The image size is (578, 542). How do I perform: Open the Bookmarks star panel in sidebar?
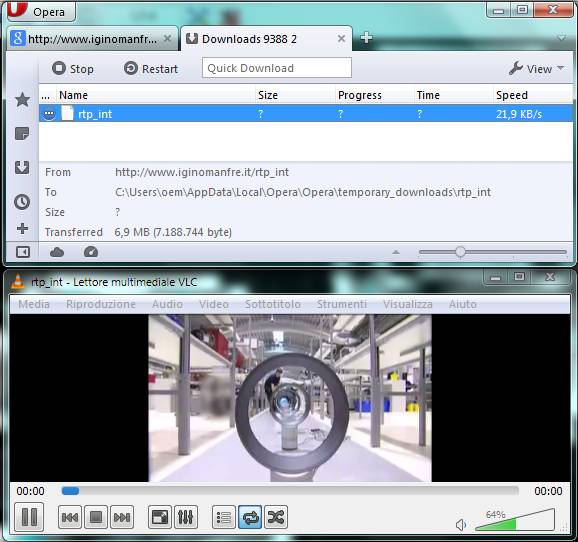[x=22, y=100]
